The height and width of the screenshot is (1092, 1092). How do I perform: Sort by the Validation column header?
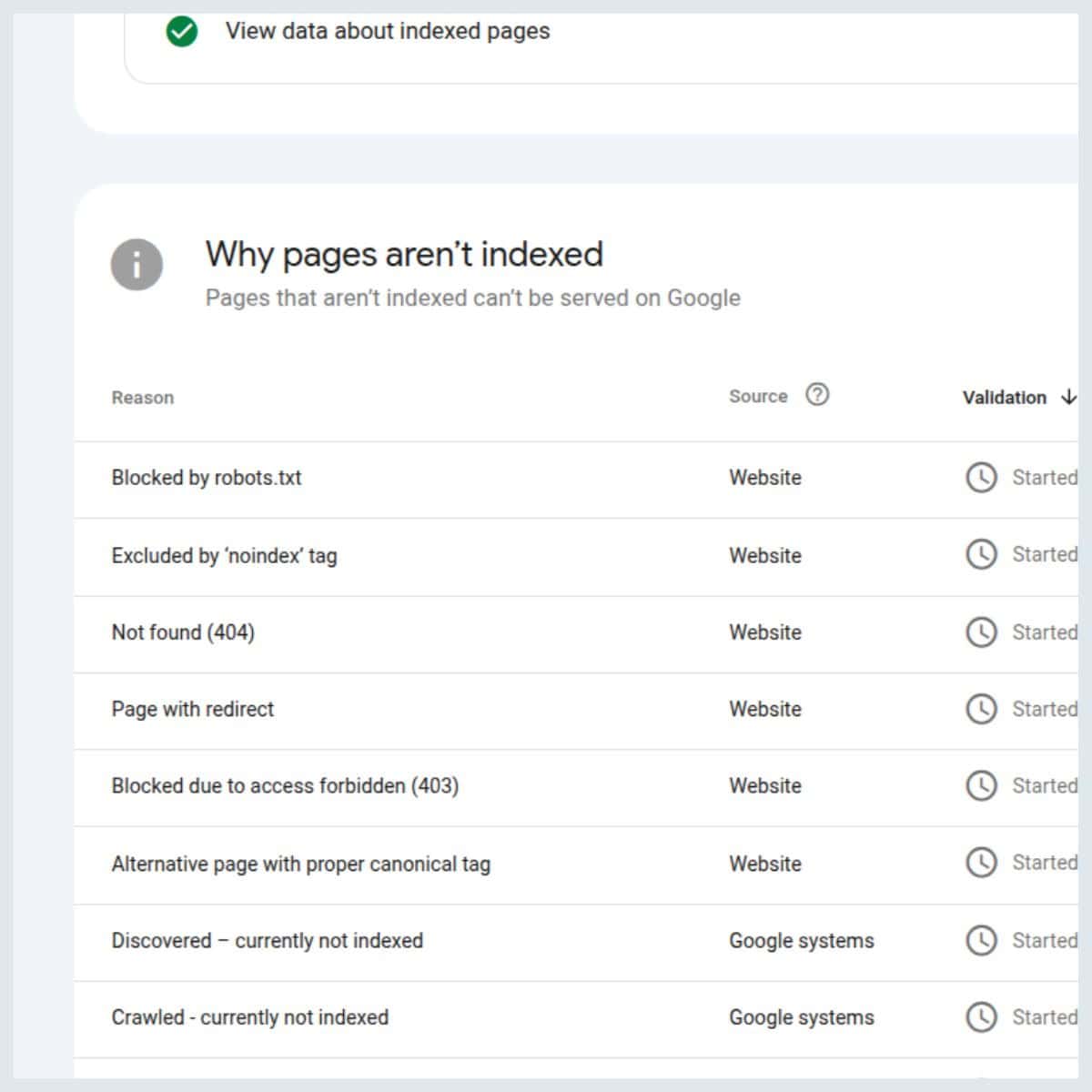pos(1004,398)
